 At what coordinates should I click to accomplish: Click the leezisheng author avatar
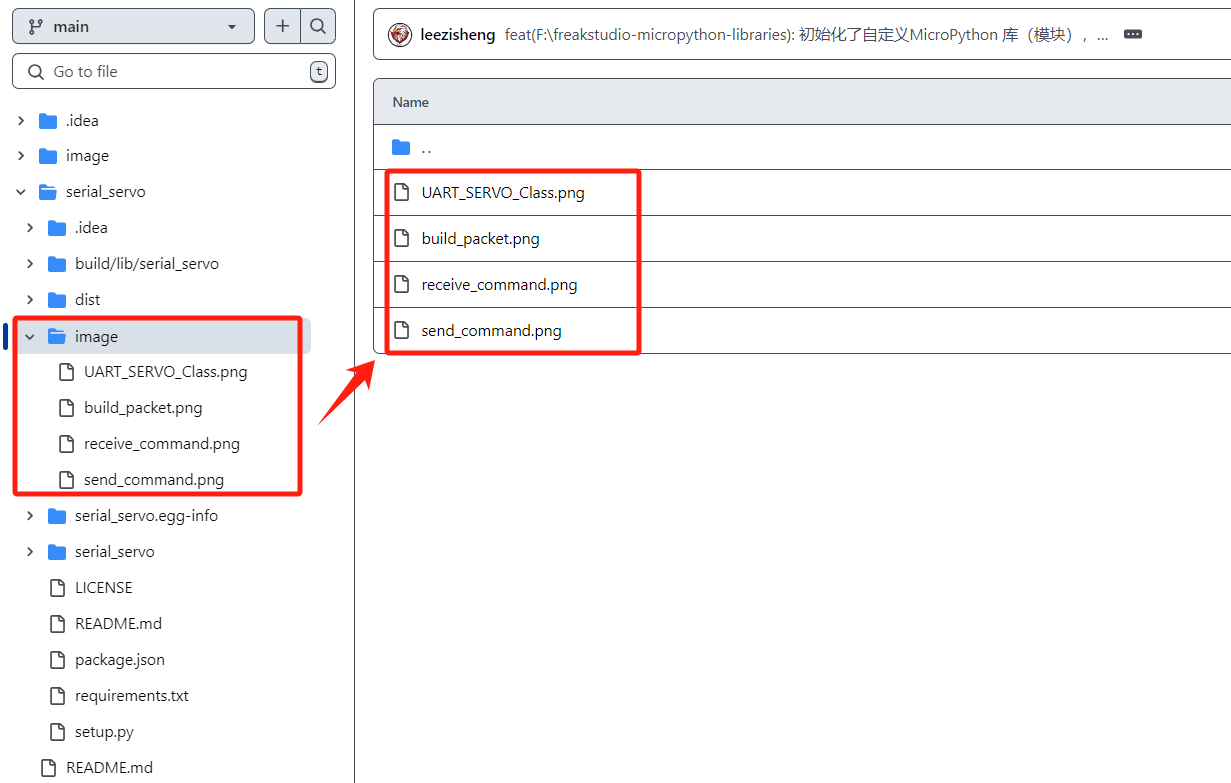[400, 35]
